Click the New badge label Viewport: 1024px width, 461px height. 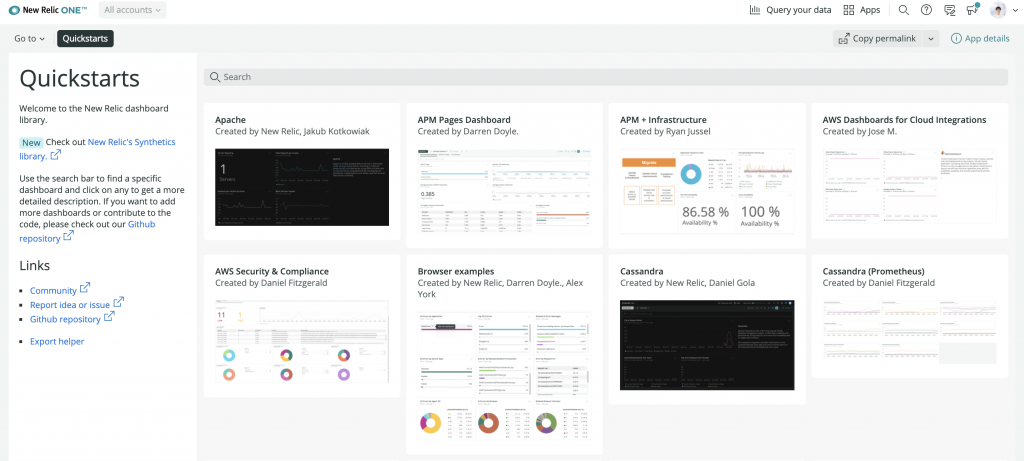(x=31, y=142)
